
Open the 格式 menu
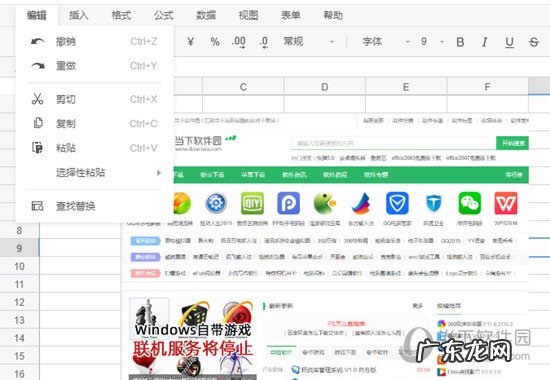pyautogui.click(x=121, y=15)
